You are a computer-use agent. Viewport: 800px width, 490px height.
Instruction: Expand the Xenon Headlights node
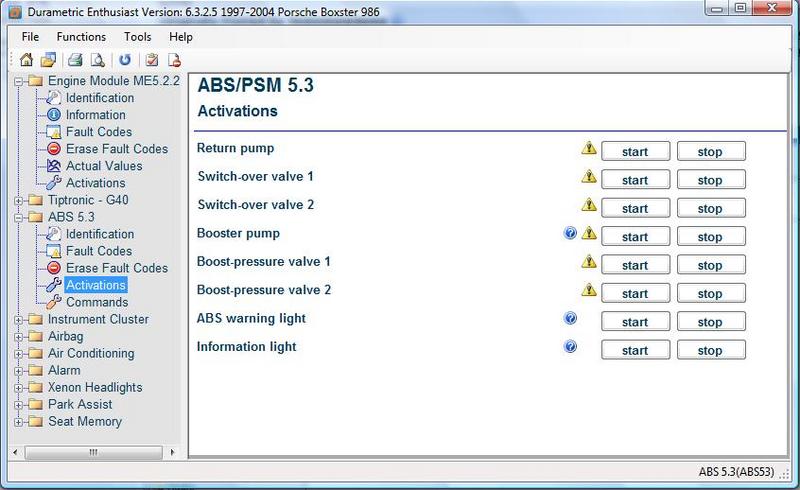coord(18,388)
